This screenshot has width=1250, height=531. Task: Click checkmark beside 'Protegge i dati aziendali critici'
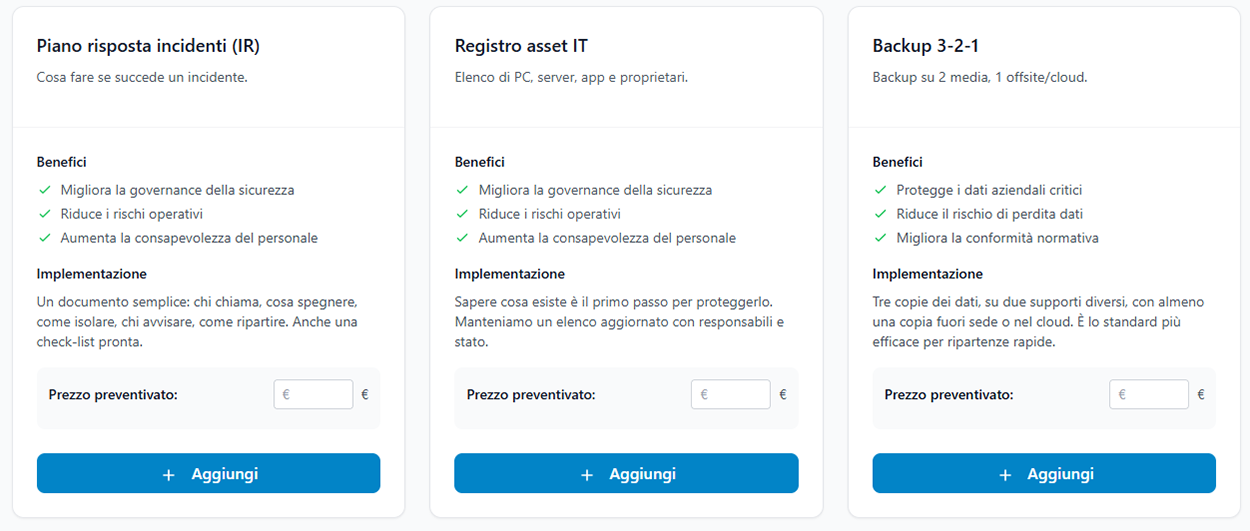point(880,190)
